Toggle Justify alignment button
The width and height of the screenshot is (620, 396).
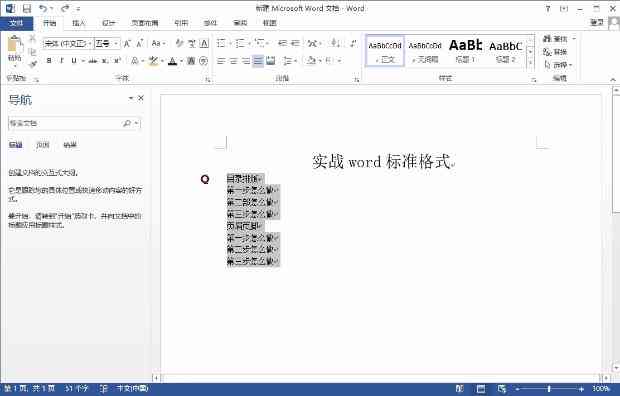258,61
